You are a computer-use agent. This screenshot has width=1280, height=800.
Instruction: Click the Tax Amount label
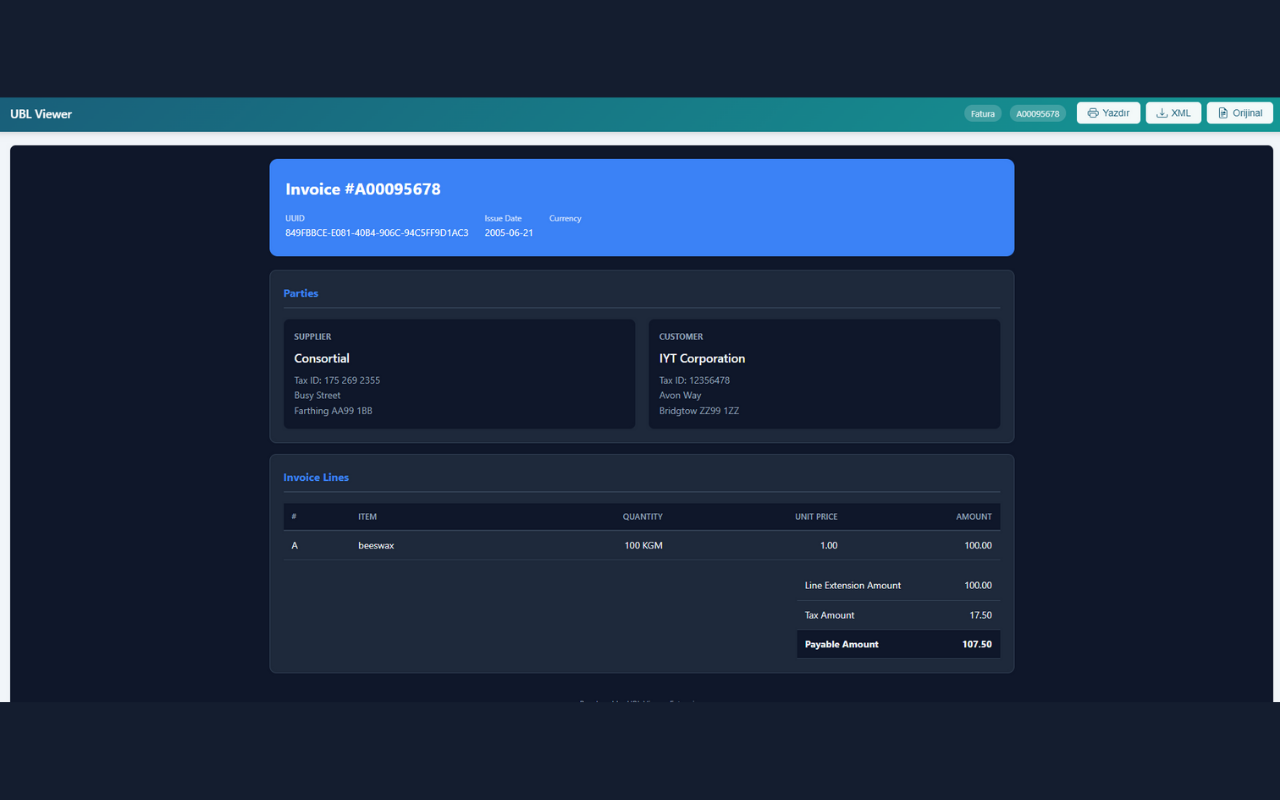(829, 615)
